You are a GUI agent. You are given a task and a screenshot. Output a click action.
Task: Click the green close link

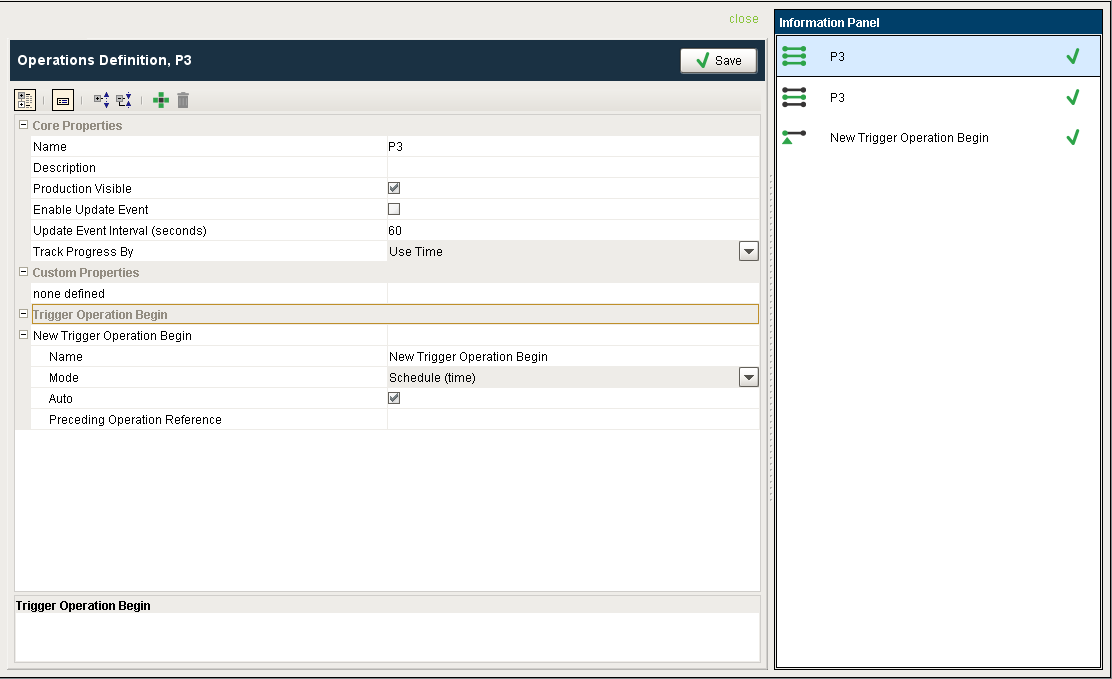tap(743, 19)
